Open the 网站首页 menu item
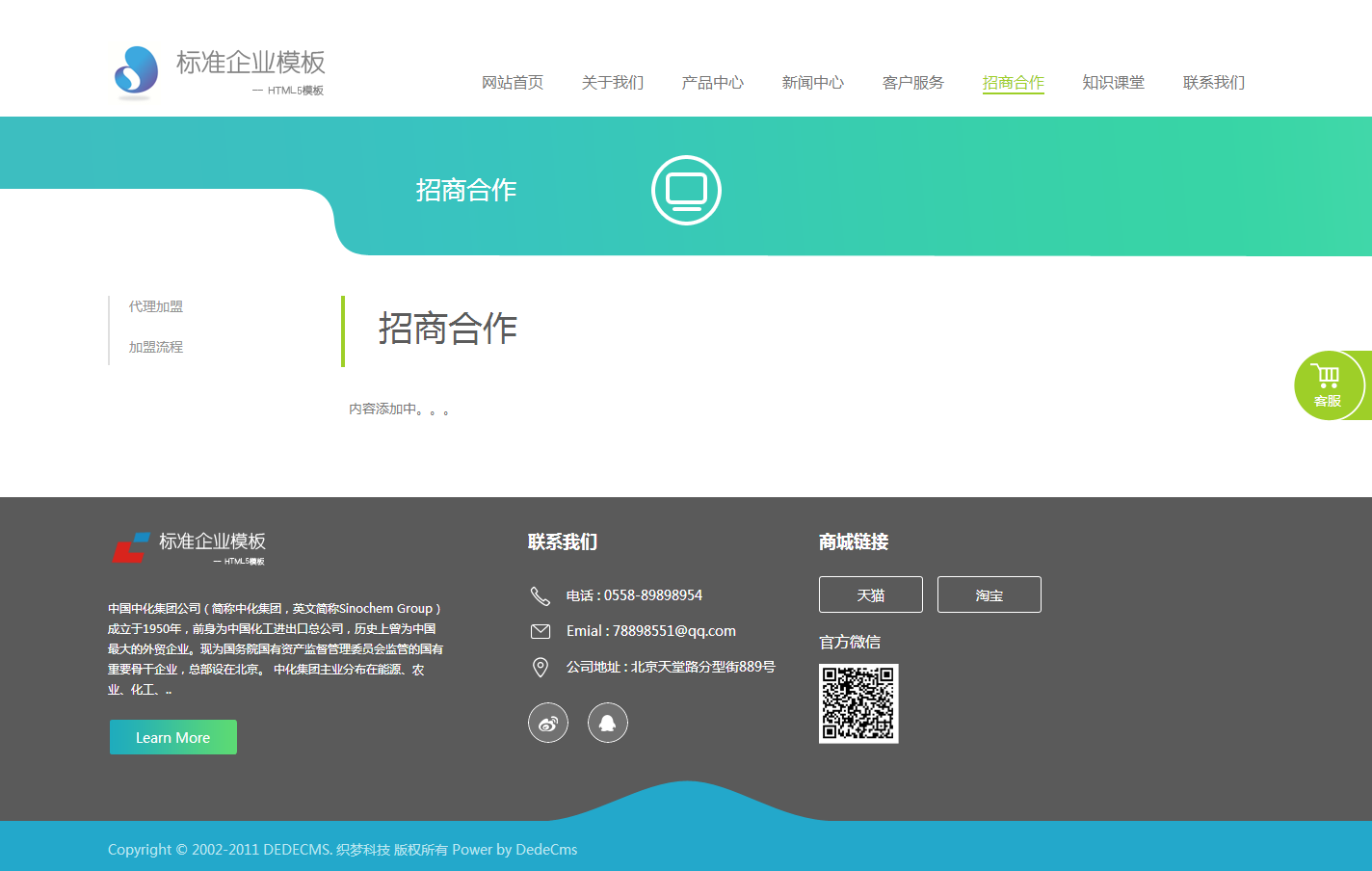This screenshot has width=1372, height=871. click(513, 83)
